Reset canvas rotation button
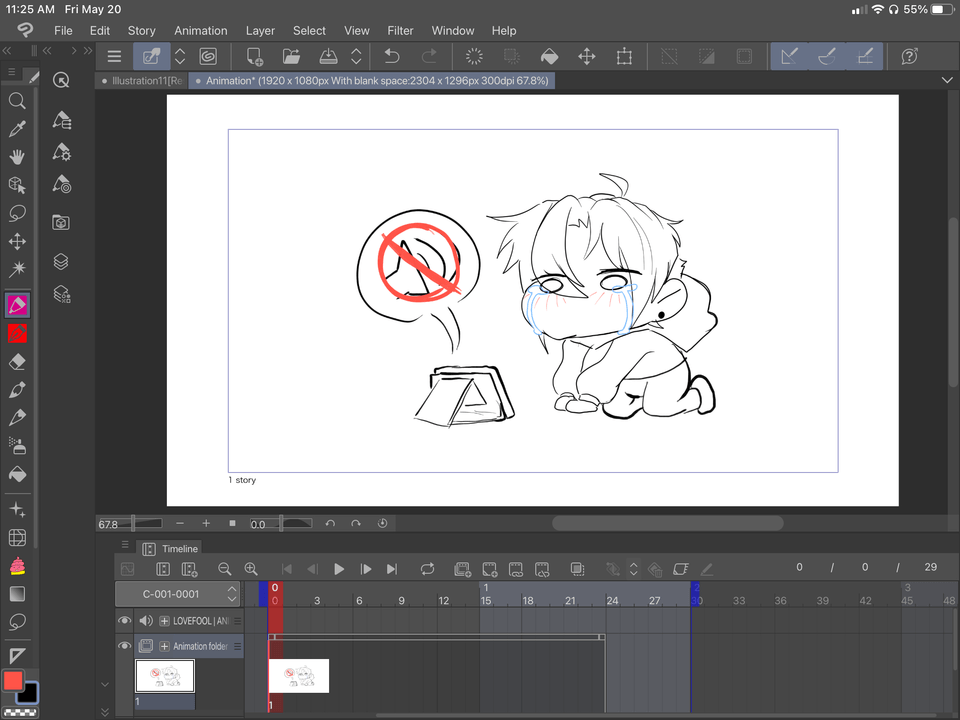Screen dimensions: 960x720 [383, 523]
